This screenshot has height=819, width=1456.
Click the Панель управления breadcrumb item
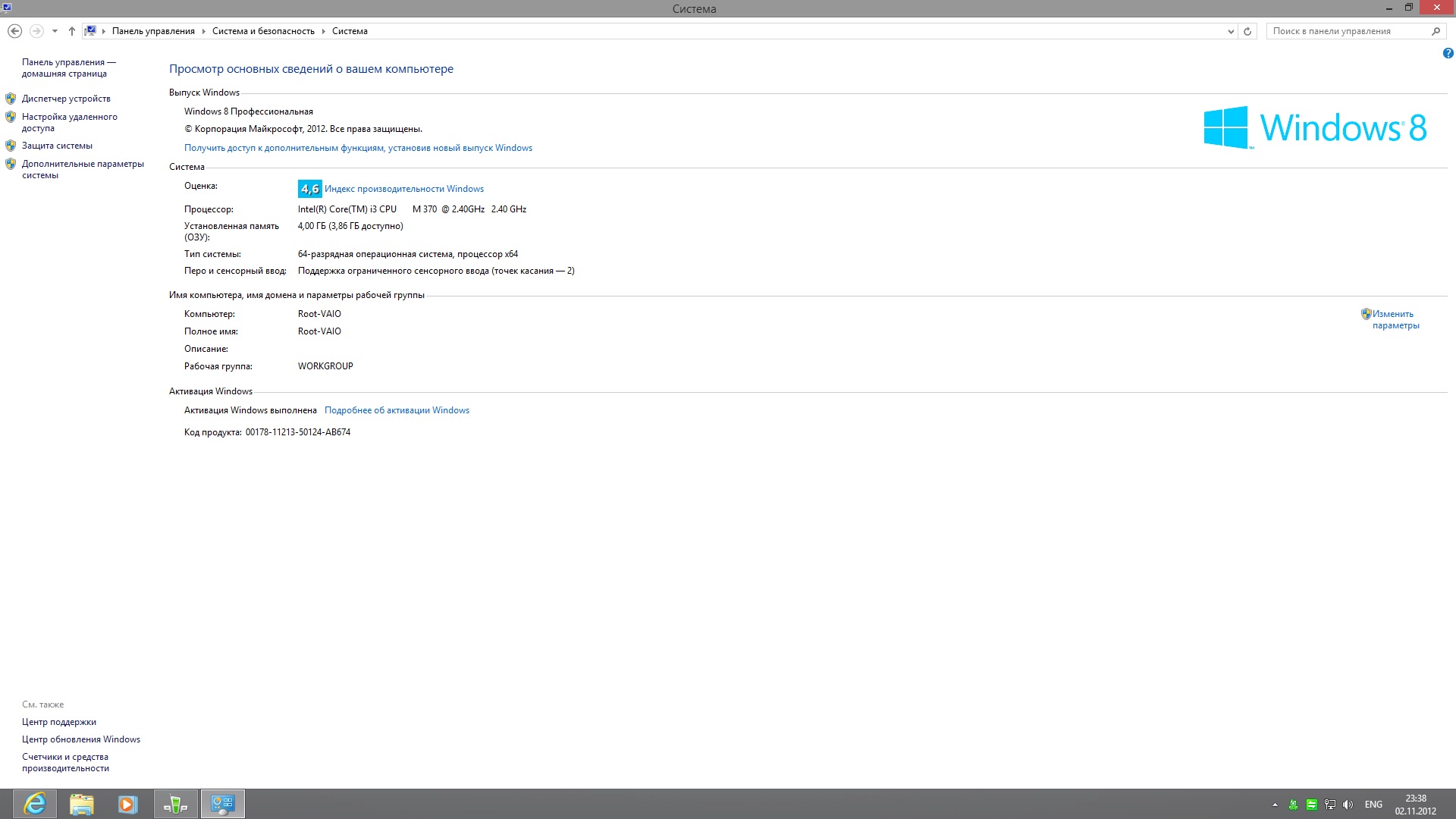pos(153,31)
